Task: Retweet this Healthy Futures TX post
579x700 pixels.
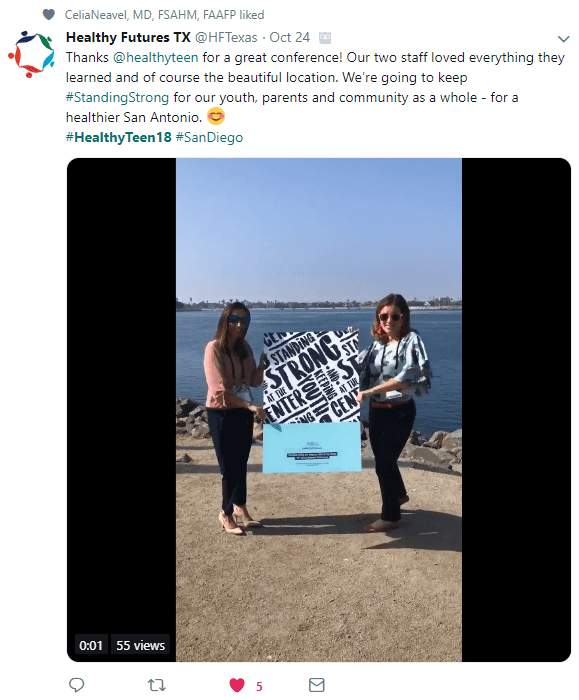Action: click(x=157, y=684)
